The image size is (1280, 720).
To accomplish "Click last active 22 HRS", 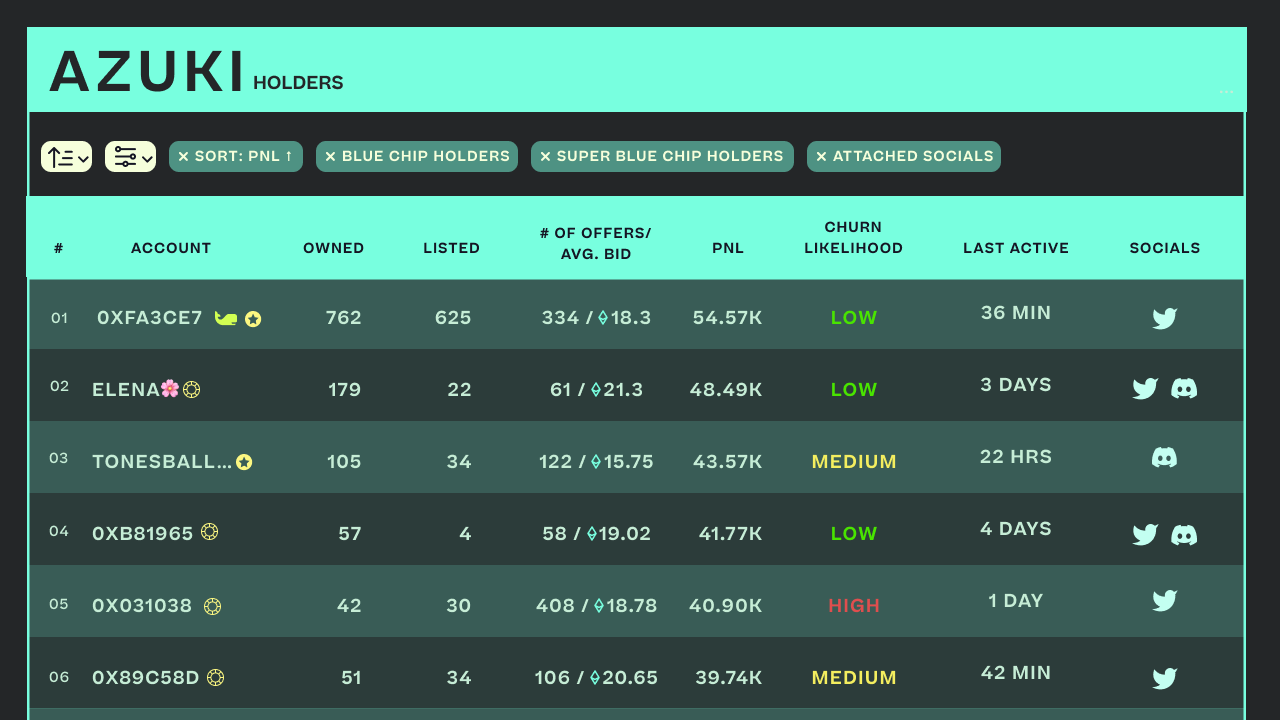I will pos(1016,457).
